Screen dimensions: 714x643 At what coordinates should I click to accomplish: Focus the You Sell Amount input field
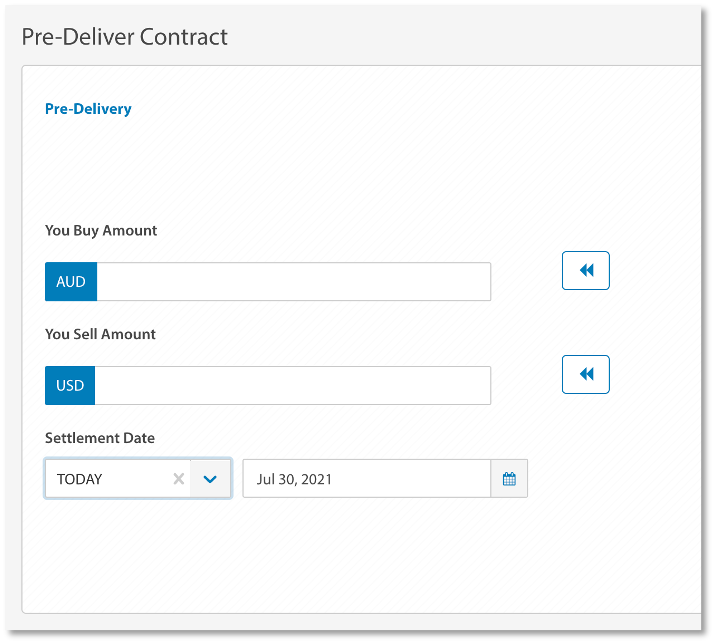point(292,386)
